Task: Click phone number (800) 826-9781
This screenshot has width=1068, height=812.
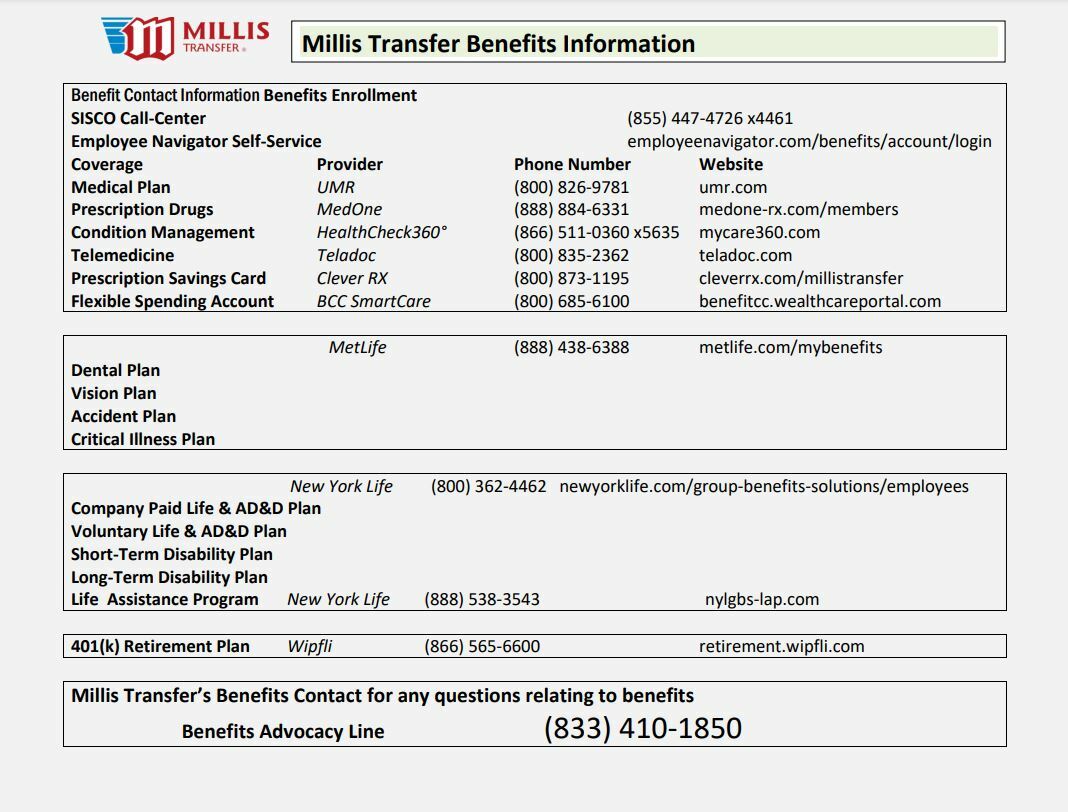Action: click(571, 187)
